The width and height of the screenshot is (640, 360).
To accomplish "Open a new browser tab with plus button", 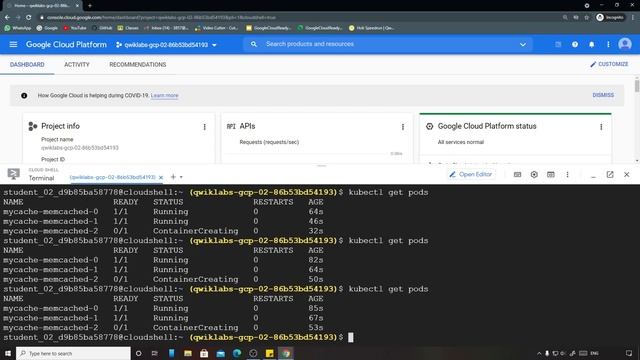I will 90,6.
